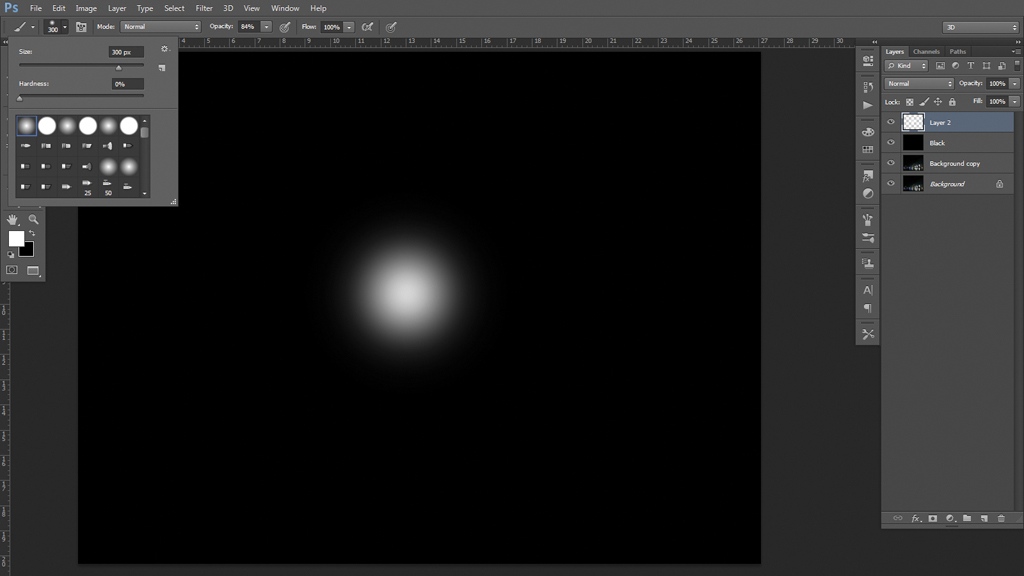
Task: Reset default foreground and background colors
Action: point(10,254)
